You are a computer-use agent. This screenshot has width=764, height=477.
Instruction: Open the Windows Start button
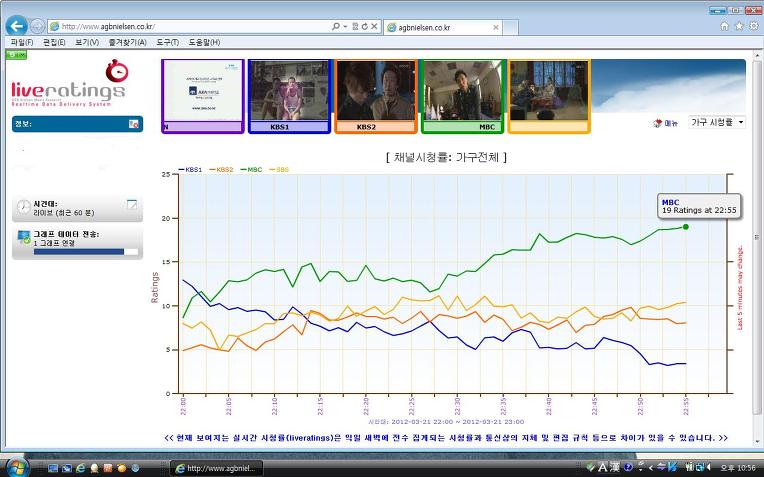coord(18,467)
